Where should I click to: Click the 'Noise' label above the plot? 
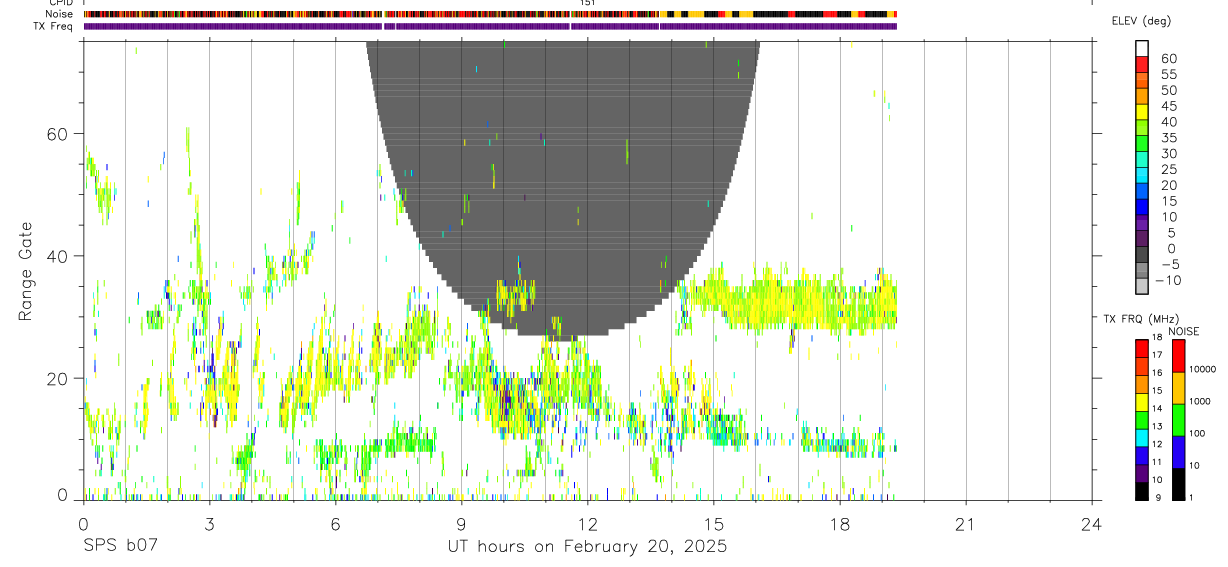coord(61,15)
